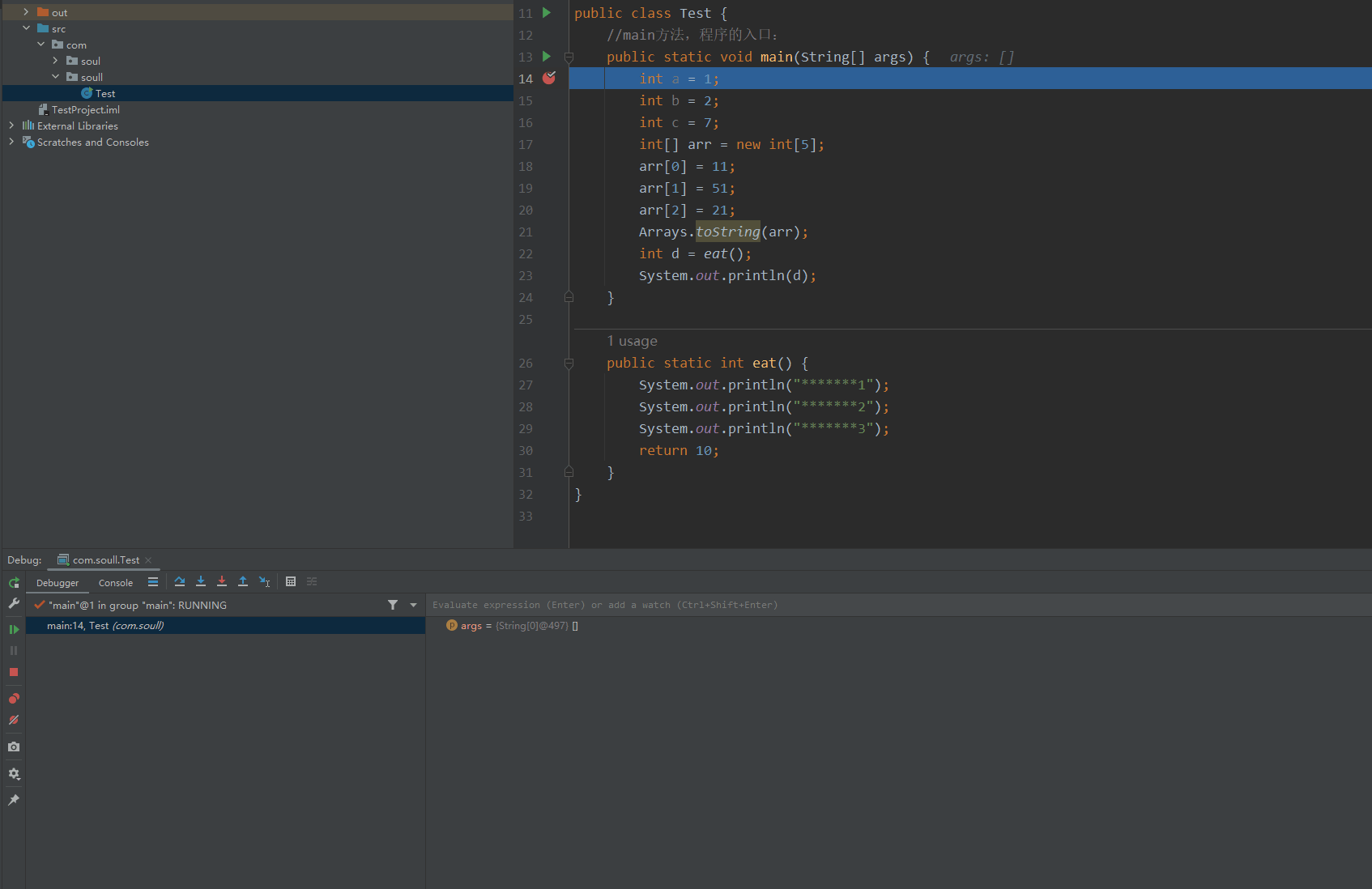Click the "1 usage" hint above eat()
This screenshot has height=889, width=1372.
[x=632, y=341]
